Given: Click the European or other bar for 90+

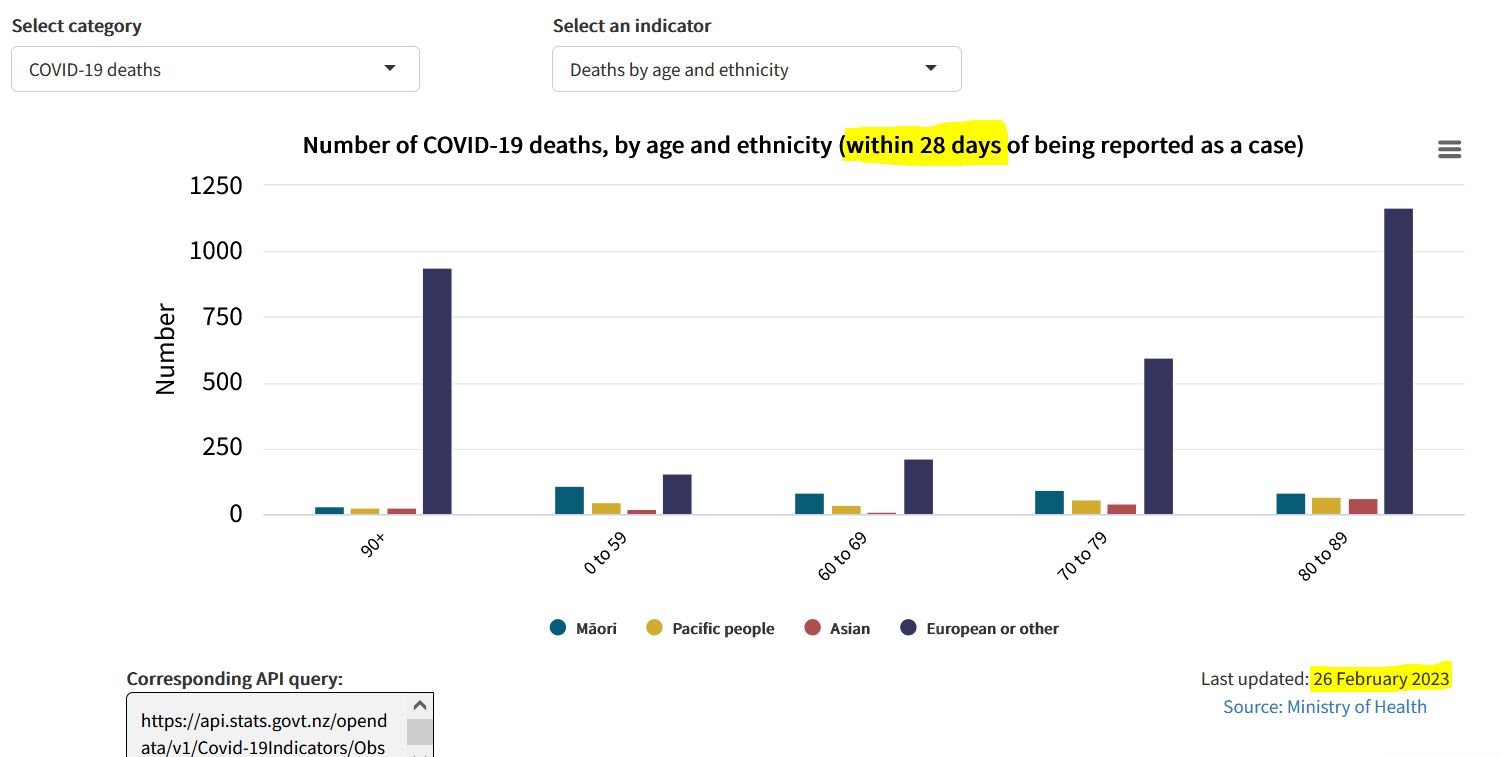Looking at the screenshot, I should pyautogui.click(x=437, y=391).
